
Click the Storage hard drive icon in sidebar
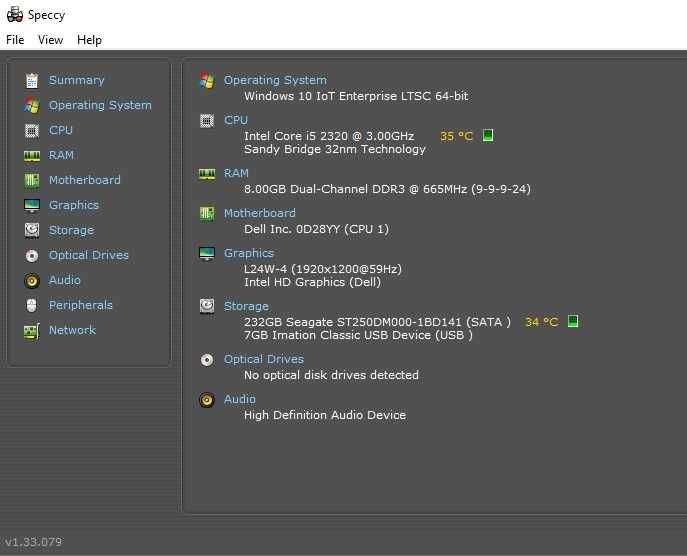[32, 230]
